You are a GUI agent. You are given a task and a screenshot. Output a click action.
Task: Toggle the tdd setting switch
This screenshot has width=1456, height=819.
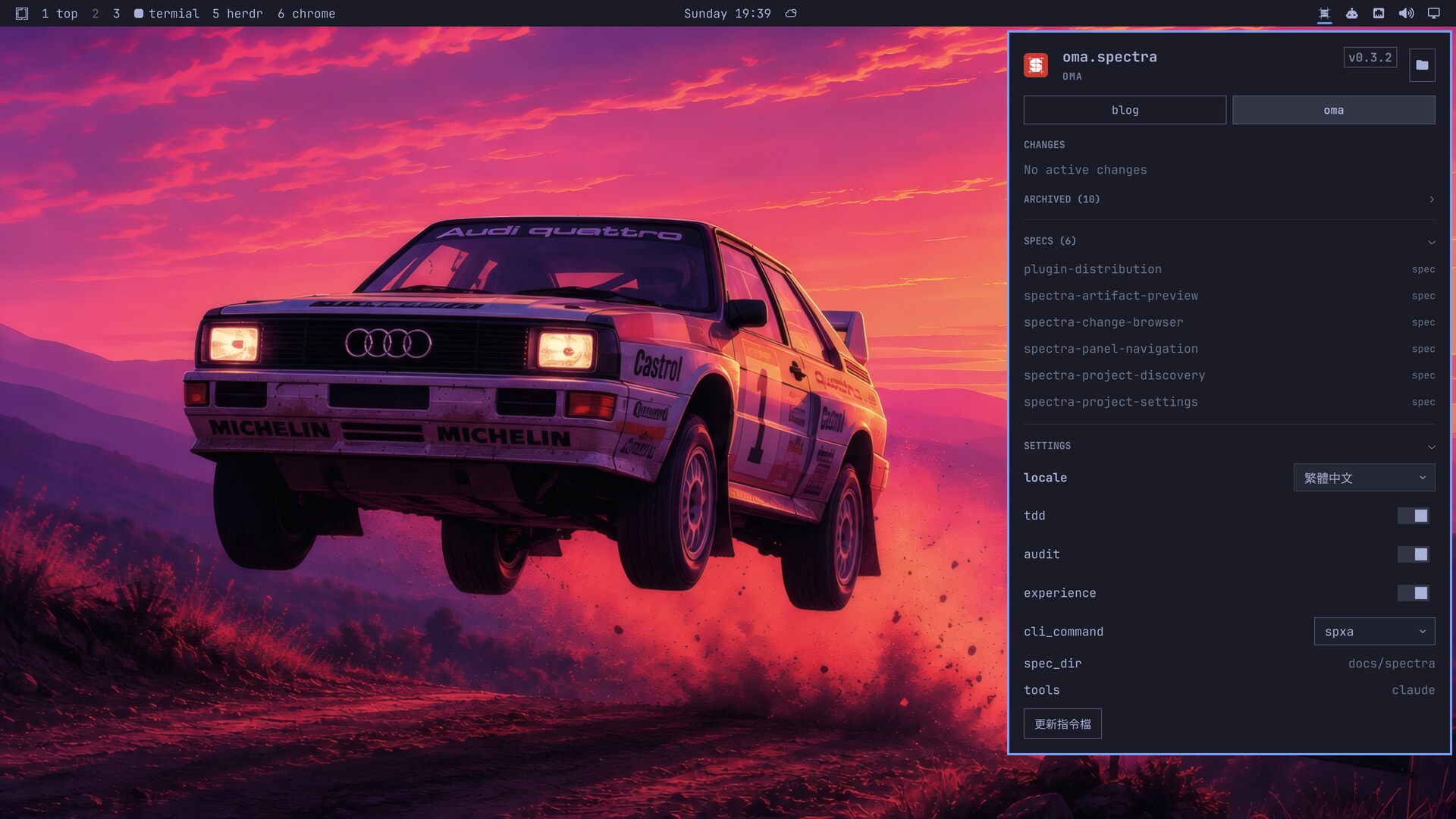click(1414, 516)
